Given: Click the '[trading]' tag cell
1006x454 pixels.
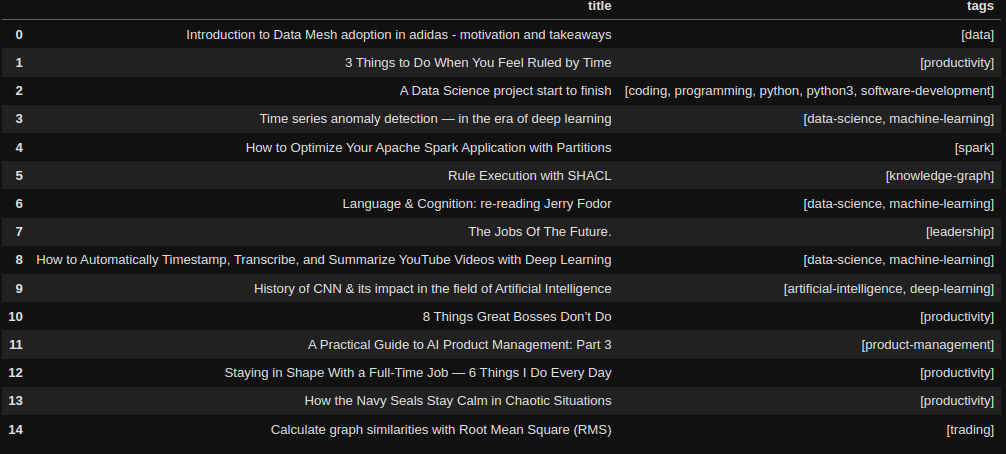Looking at the screenshot, I should coord(970,430).
